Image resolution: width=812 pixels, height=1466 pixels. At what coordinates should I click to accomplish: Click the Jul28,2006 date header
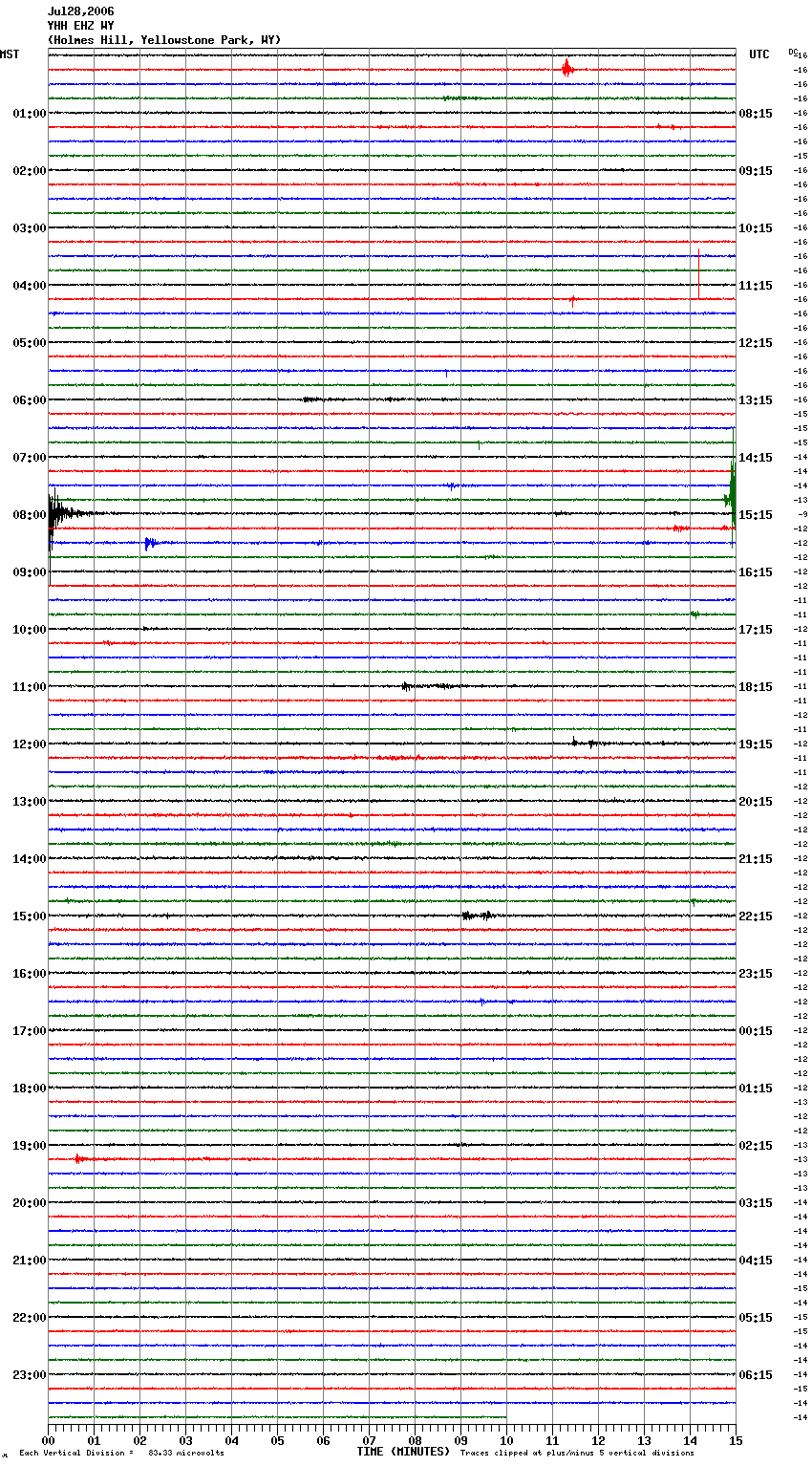80,11
